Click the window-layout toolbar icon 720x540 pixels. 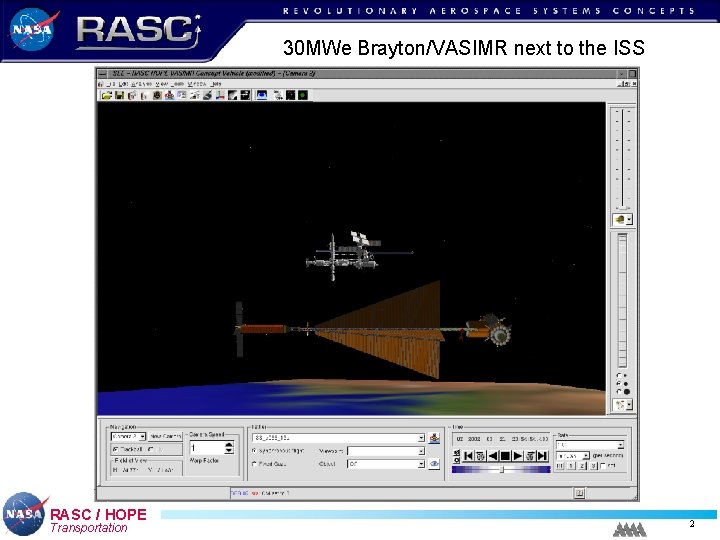(182, 95)
